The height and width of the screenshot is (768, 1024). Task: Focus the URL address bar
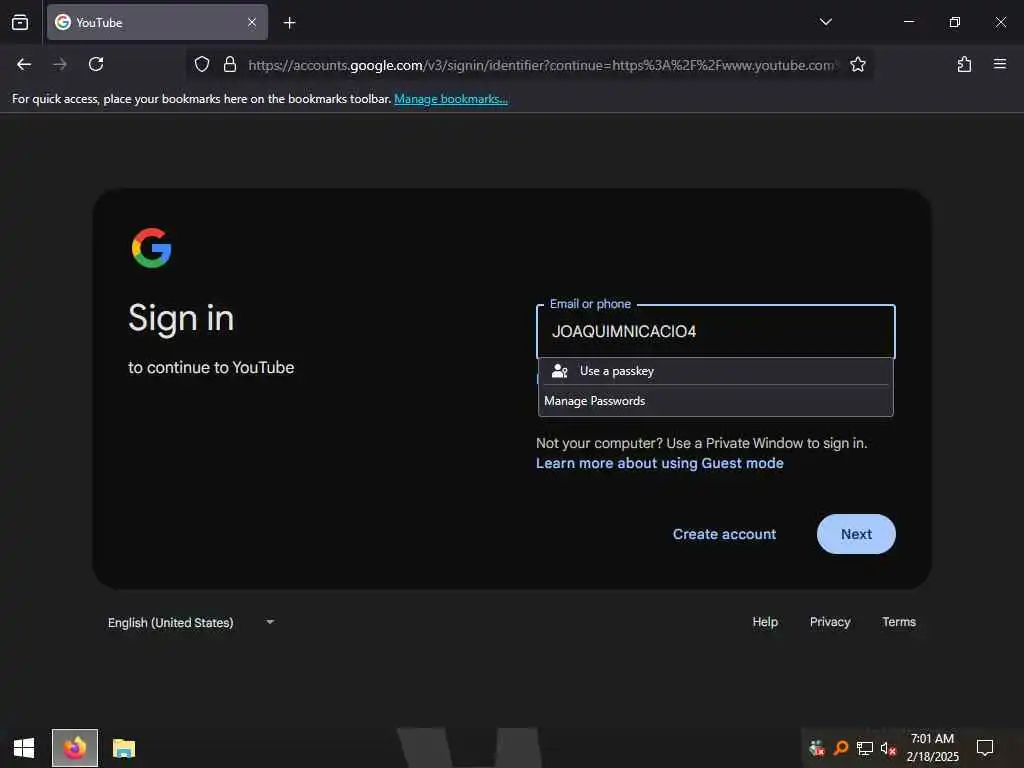point(541,65)
